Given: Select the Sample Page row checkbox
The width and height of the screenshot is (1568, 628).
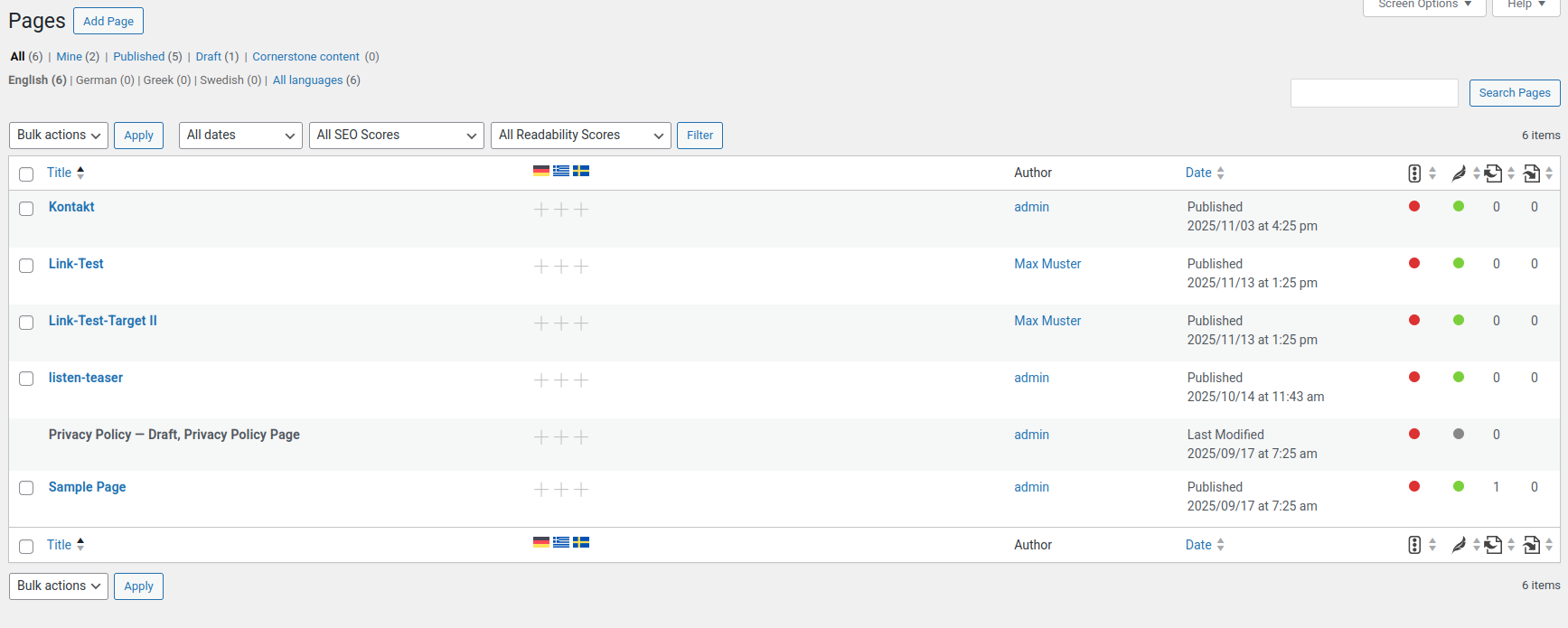Looking at the screenshot, I should tap(26, 488).
